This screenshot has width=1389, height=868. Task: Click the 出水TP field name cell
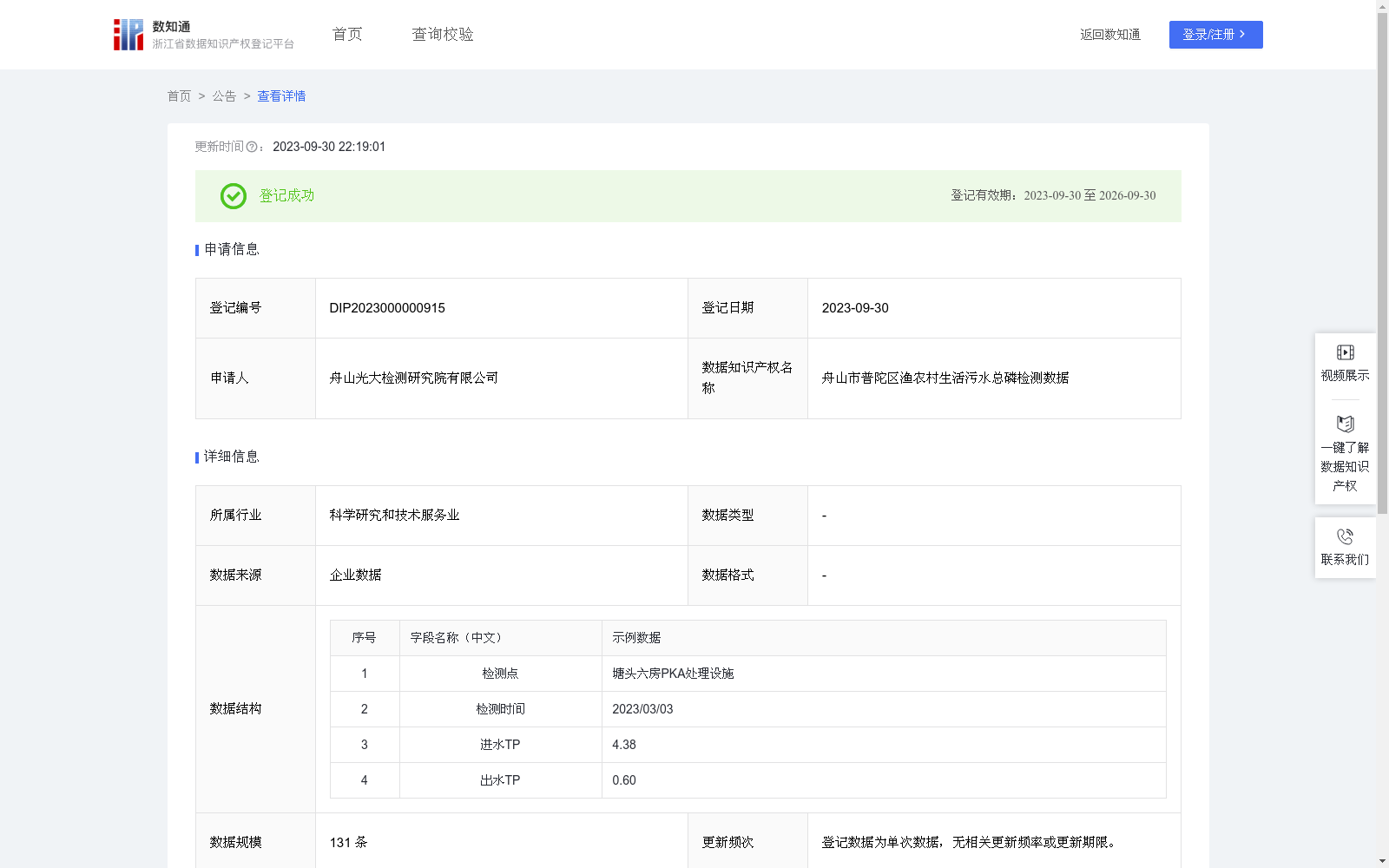[x=501, y=780]
